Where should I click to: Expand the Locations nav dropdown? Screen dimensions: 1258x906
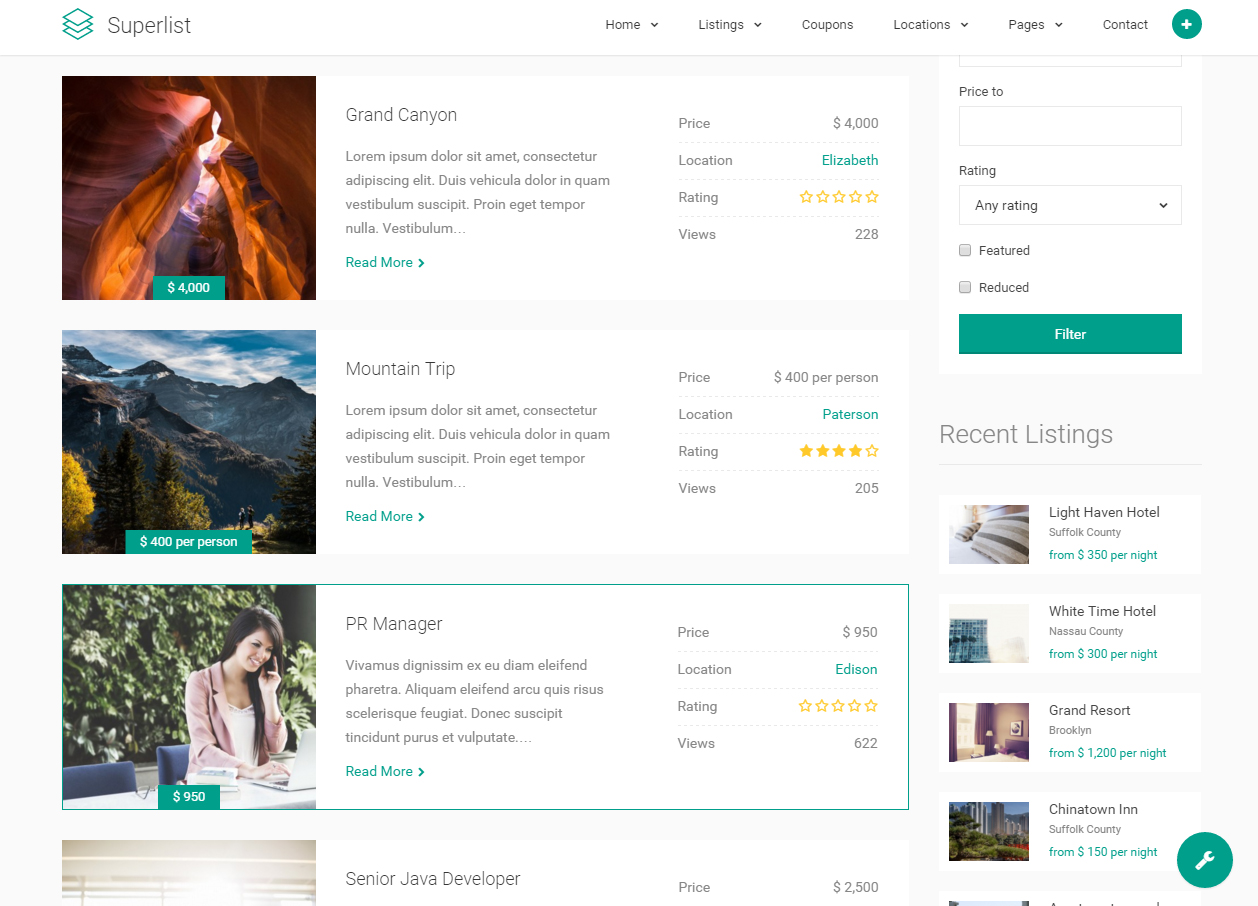point(930,25)
